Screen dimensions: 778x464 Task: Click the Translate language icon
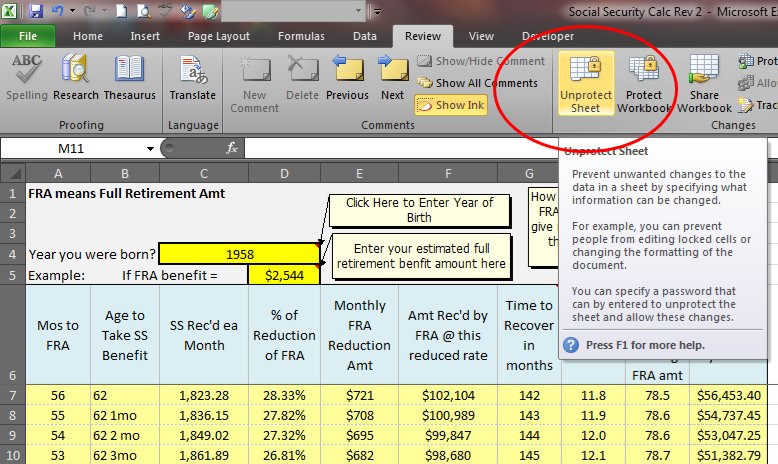(x=193, y=77)
